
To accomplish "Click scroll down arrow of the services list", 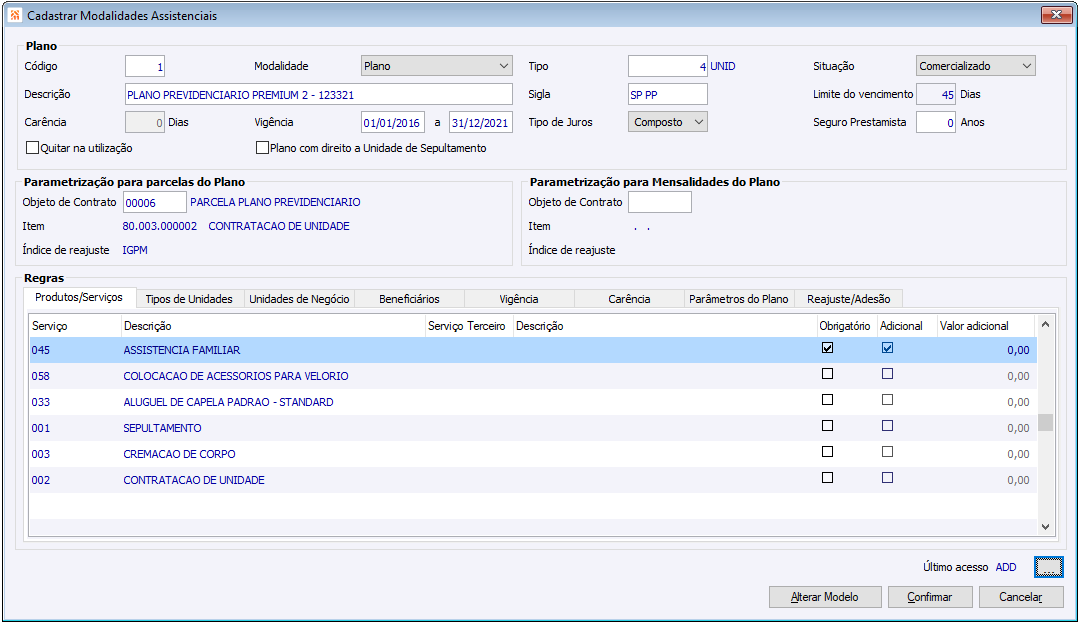I will coord(1045,527).
